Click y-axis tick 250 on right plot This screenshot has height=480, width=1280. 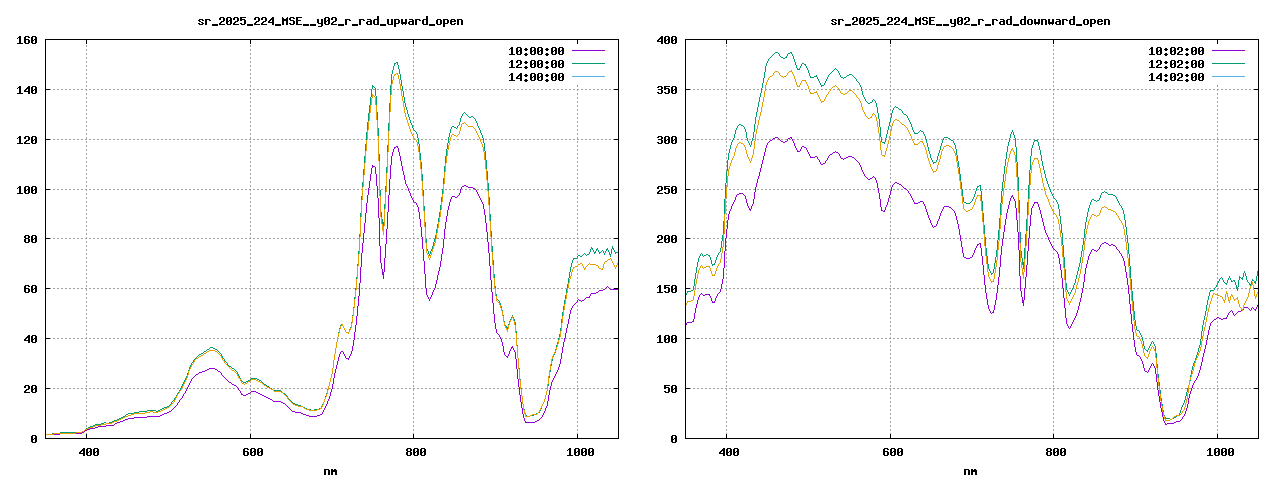click(667, 190)
